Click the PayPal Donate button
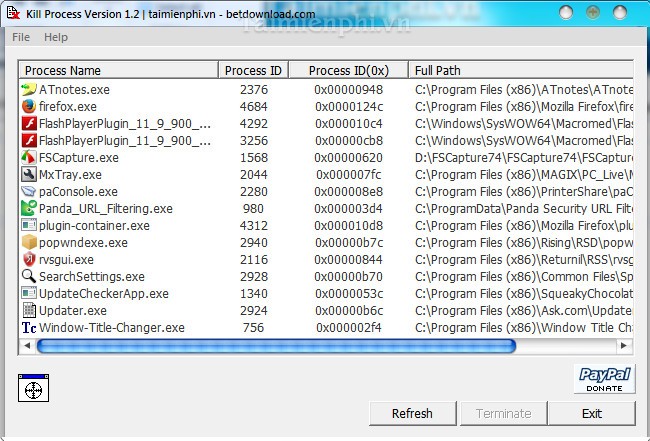The image size is (650, 441). (x=604, y=379)
